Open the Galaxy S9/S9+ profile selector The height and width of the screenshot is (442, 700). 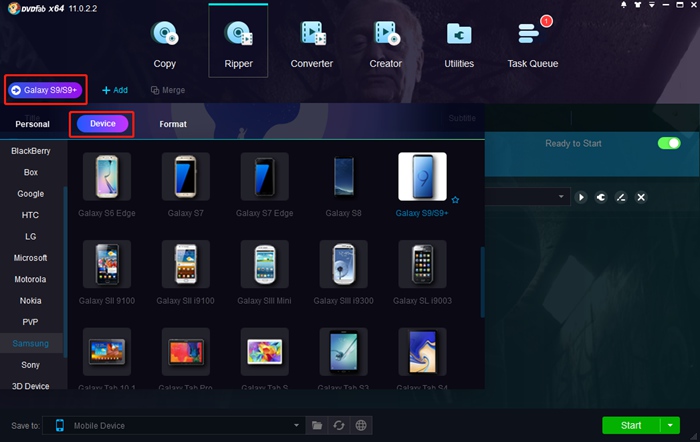click(x=45, y=90)
